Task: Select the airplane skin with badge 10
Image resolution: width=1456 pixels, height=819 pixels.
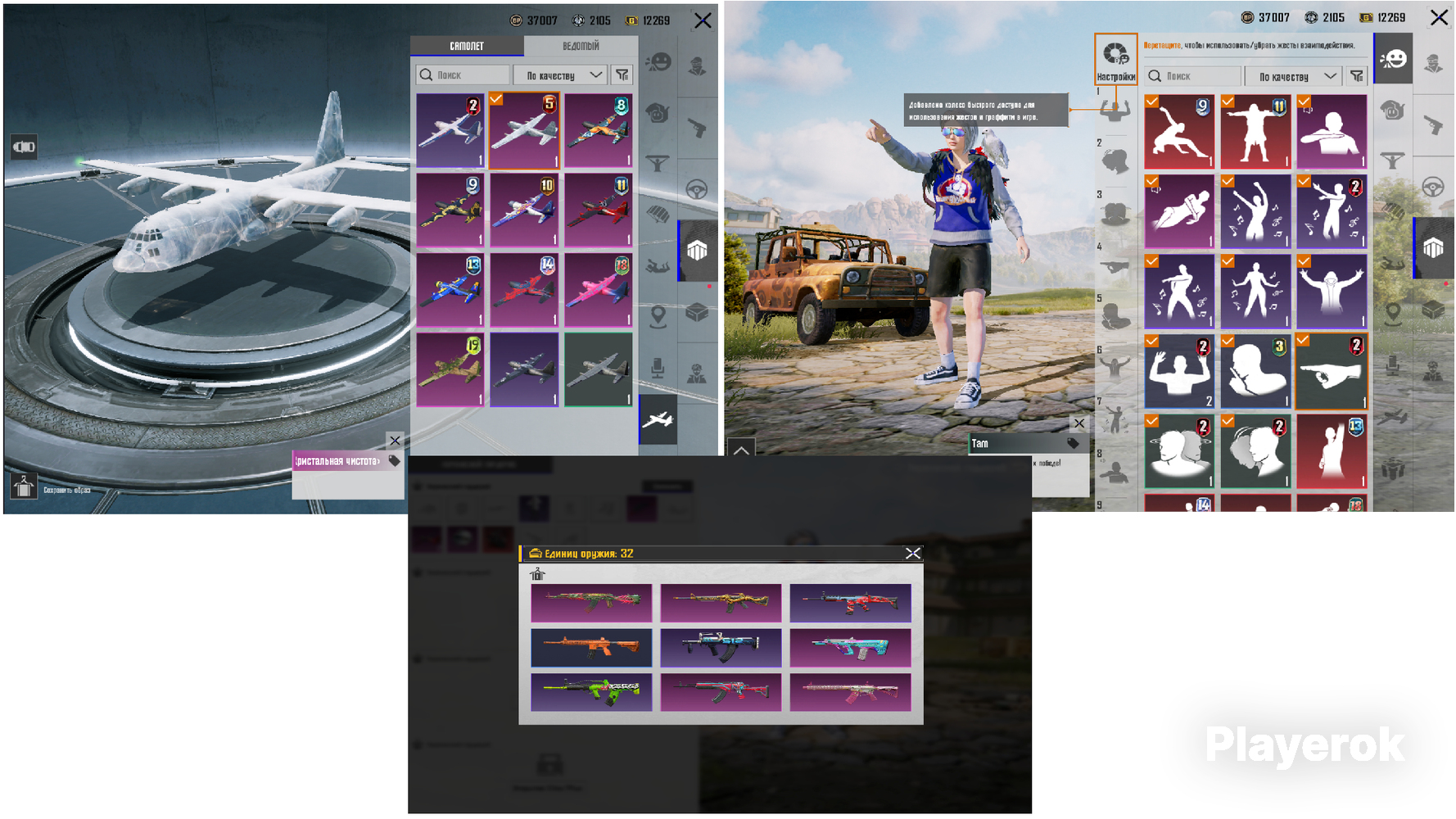Action: 524,210
